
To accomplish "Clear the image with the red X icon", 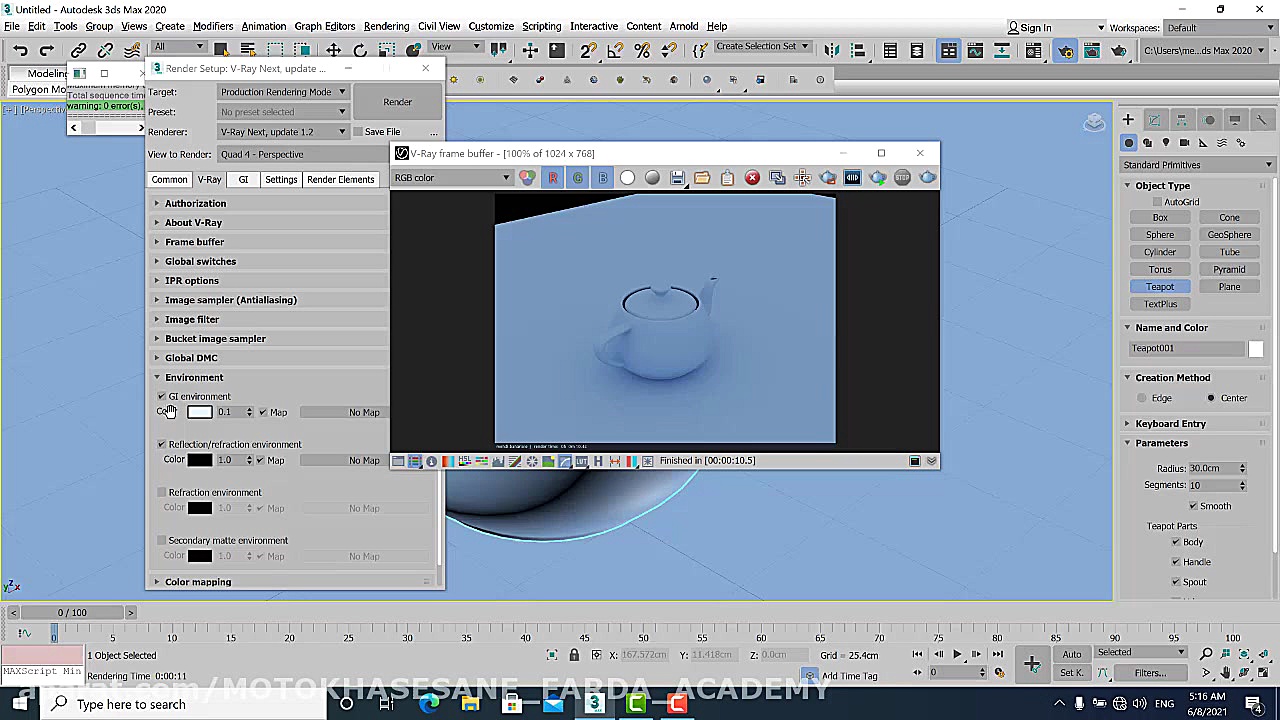I will [x=752, y=178].
